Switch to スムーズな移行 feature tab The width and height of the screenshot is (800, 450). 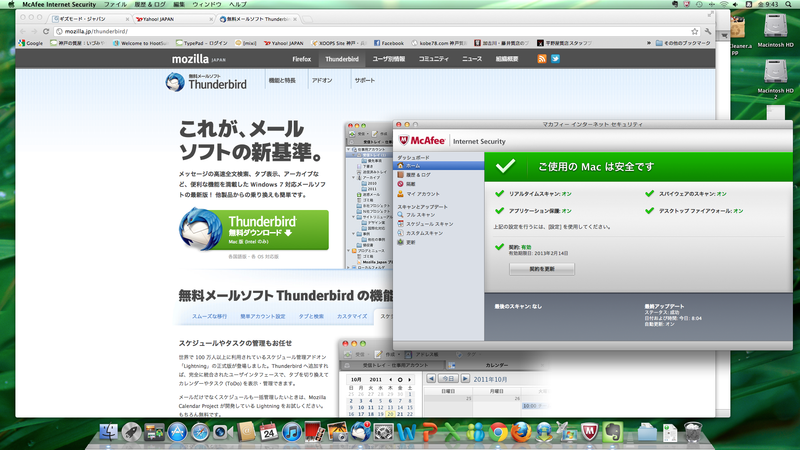click(x=209, y=316)
